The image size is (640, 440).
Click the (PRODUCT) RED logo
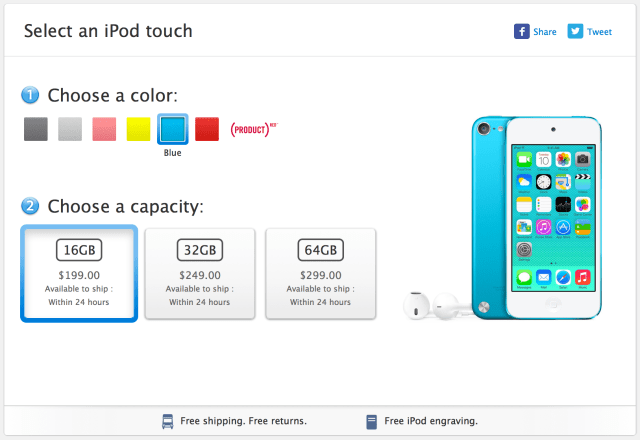tap(252, 130)
